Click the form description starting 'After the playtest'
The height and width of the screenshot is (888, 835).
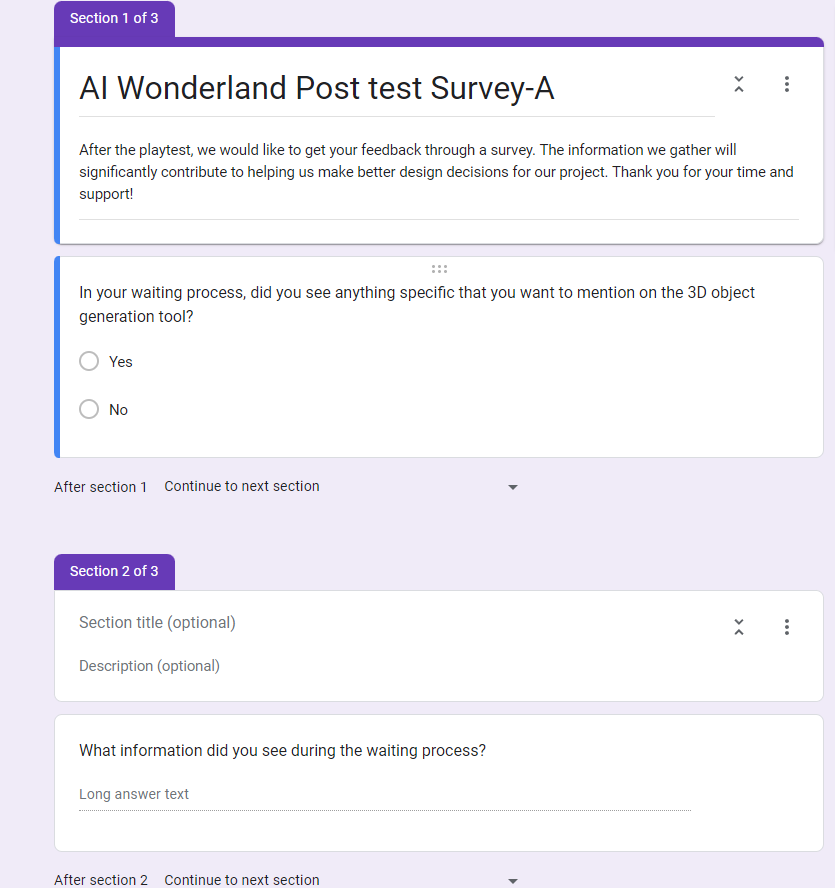(x=438, y=172)
